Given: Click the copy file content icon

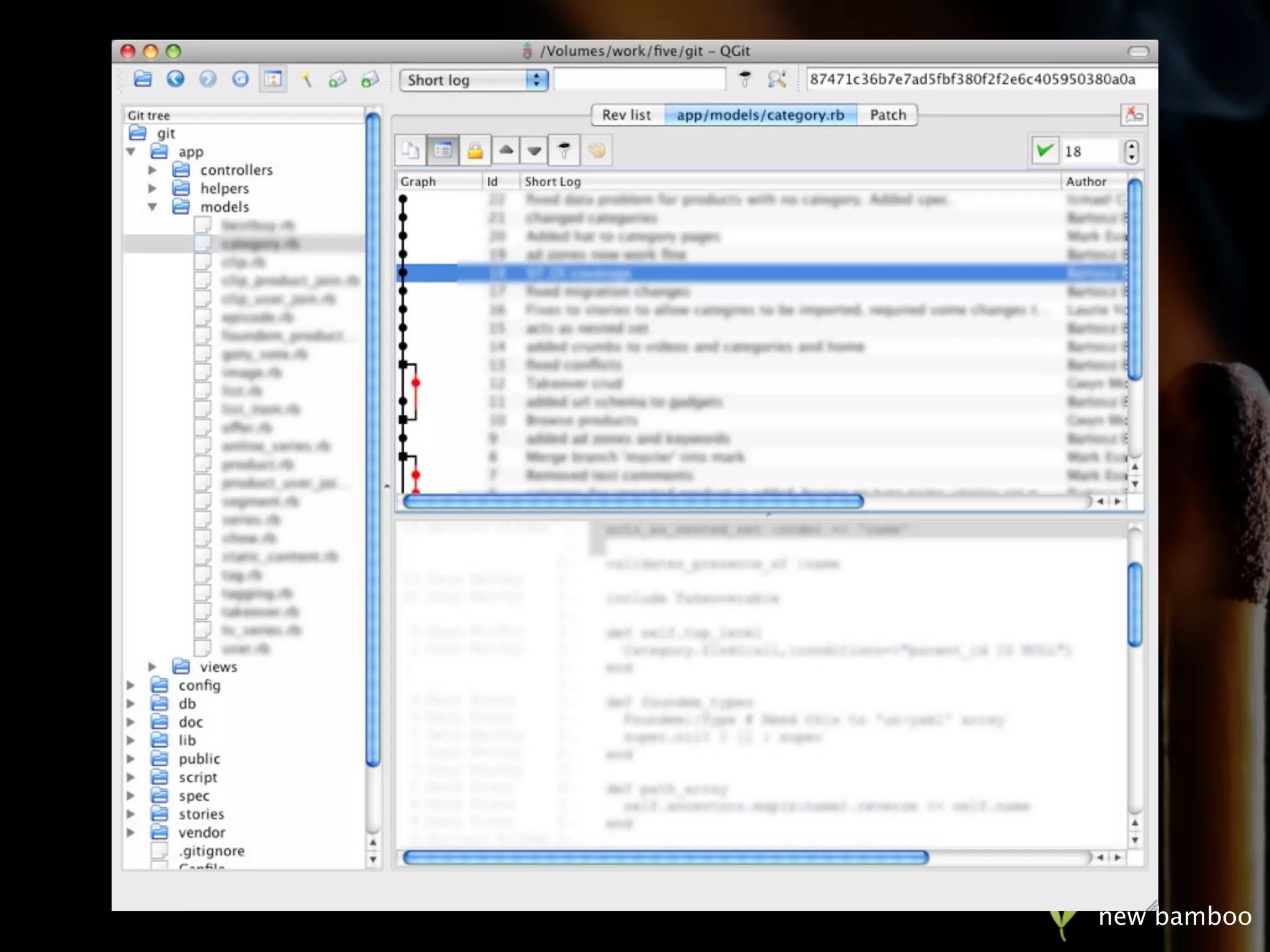Looking at the screenshot, I should (411, 151).
